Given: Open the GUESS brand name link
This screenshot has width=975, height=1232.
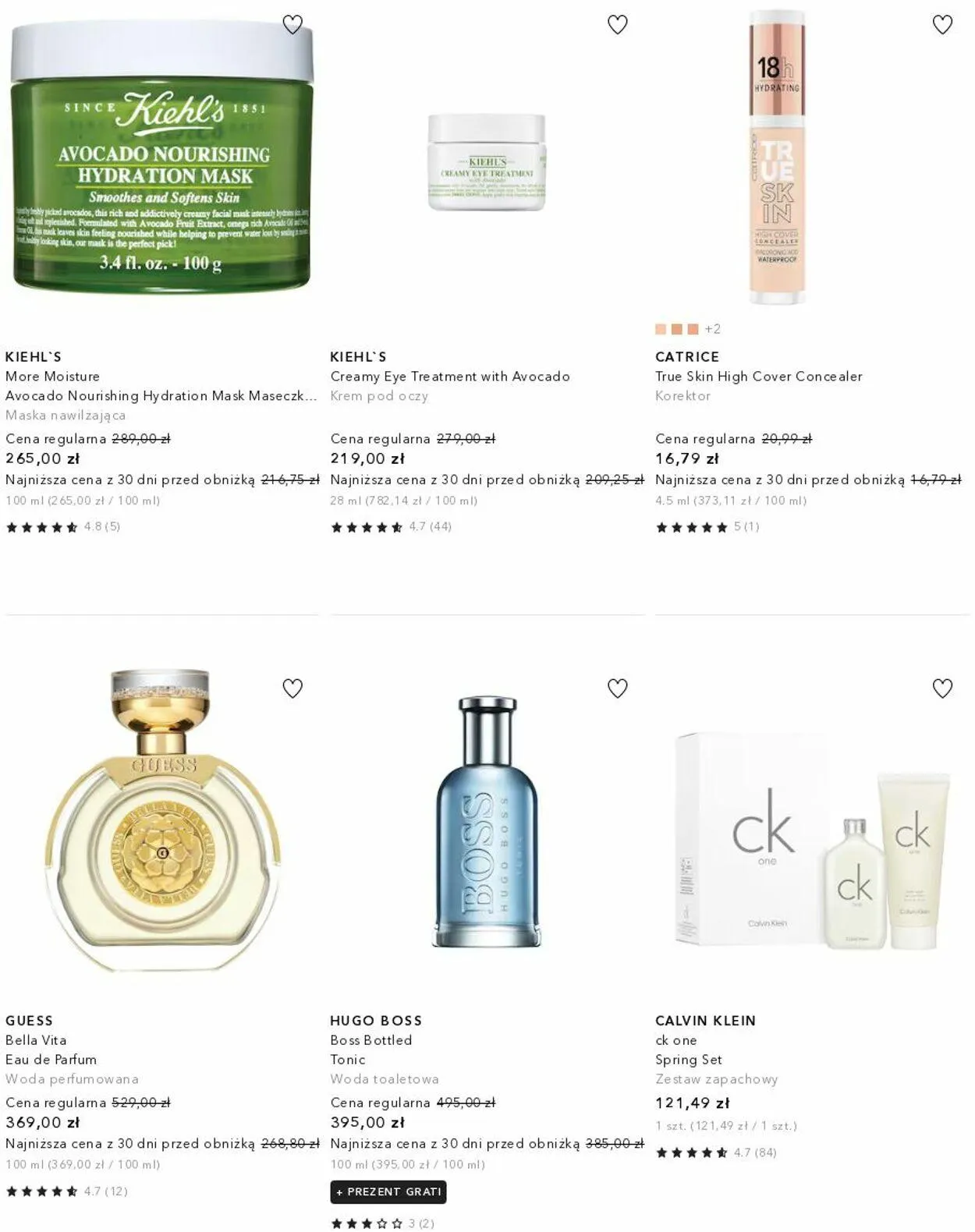Looking at the screenshot, I should coord(29,1021).
